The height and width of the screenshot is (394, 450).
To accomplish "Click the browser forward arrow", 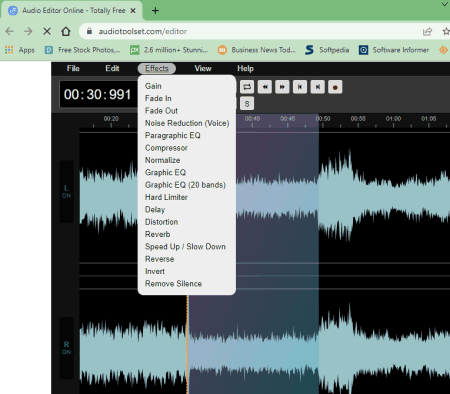I will [28, 31].
